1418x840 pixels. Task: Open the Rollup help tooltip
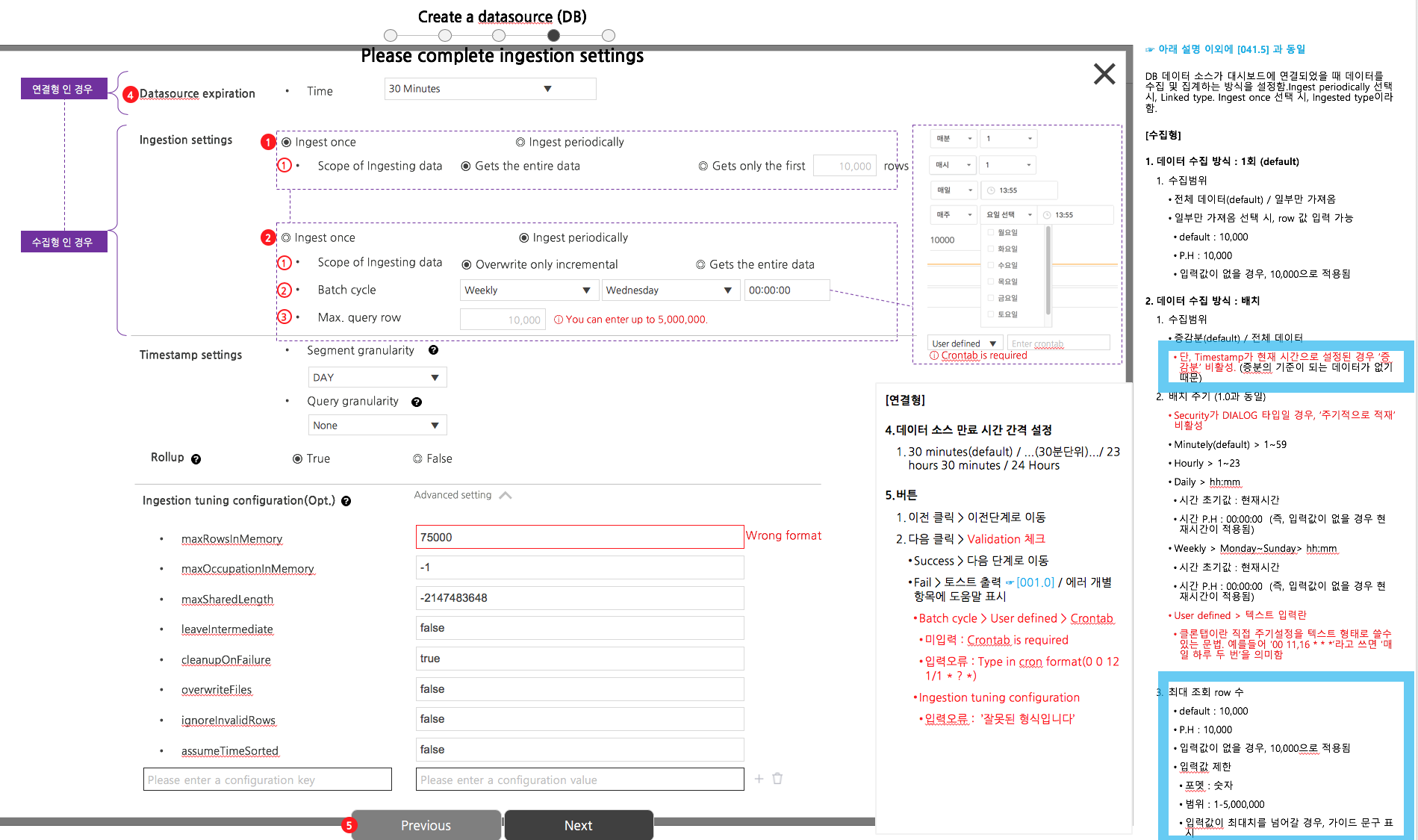click(196, 458)
